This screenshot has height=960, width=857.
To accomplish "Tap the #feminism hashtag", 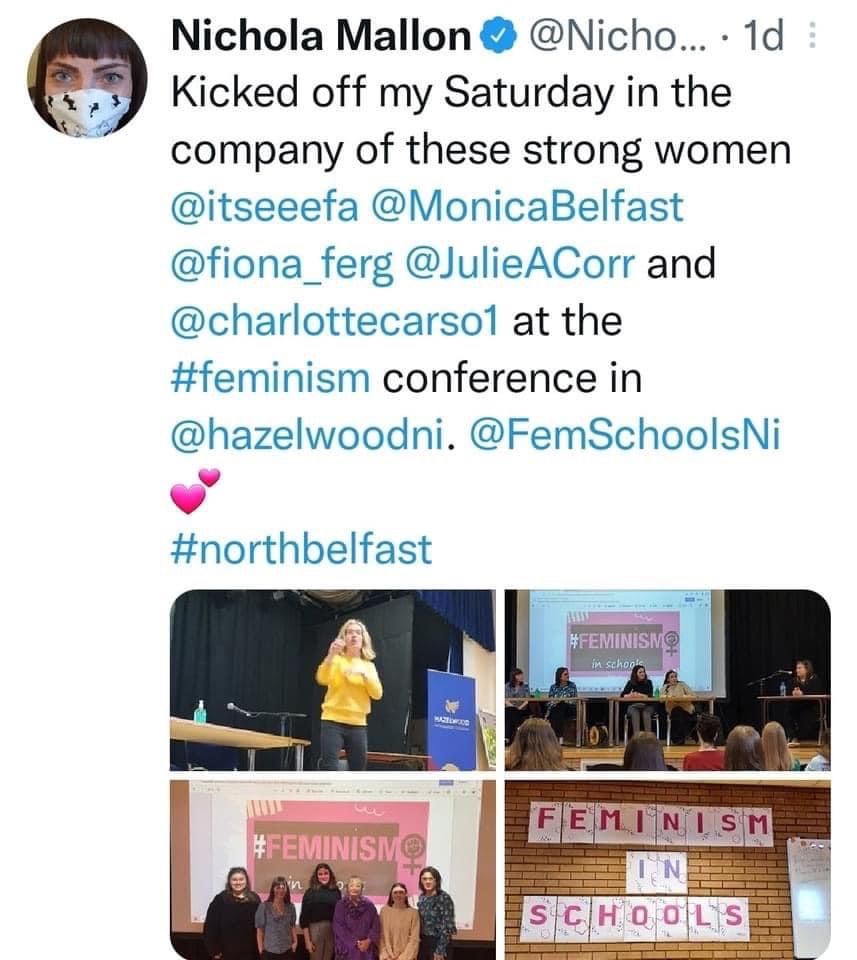I will [x=271, y=379].
